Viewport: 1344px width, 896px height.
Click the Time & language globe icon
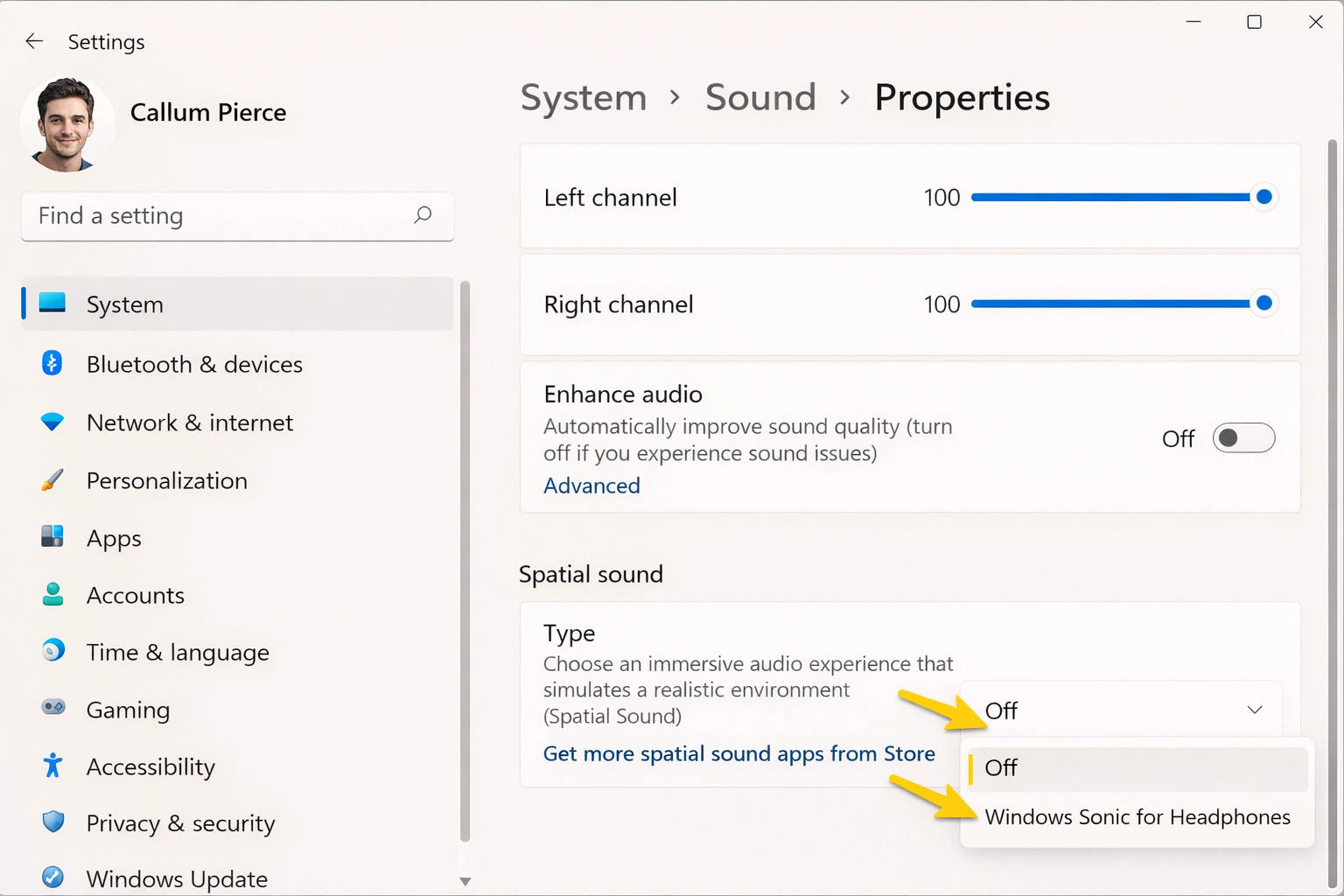click(x=52, y=652)
